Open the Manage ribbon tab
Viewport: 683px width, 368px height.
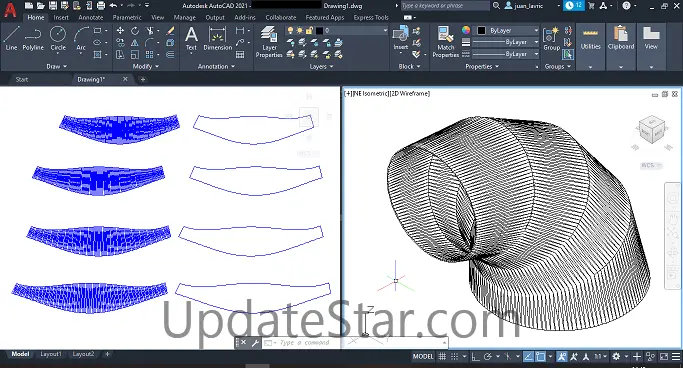click(x=185, y=17)
